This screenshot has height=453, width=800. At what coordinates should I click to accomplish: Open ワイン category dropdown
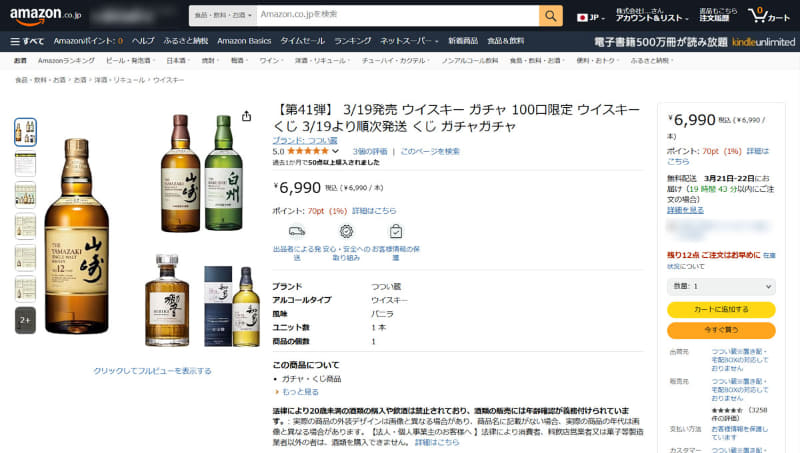[x=271, y=61]
